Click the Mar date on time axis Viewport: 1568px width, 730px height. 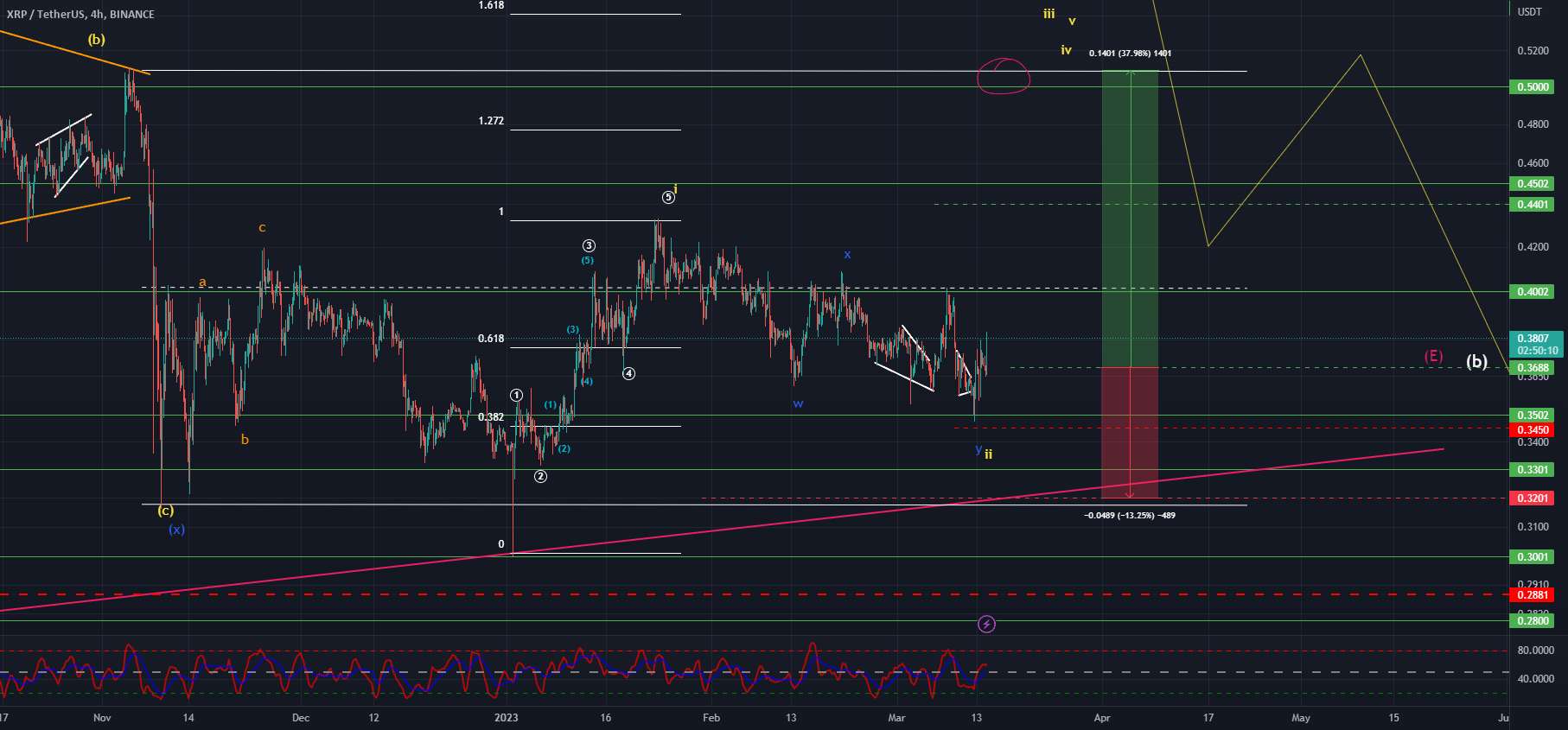click(896, 718)
